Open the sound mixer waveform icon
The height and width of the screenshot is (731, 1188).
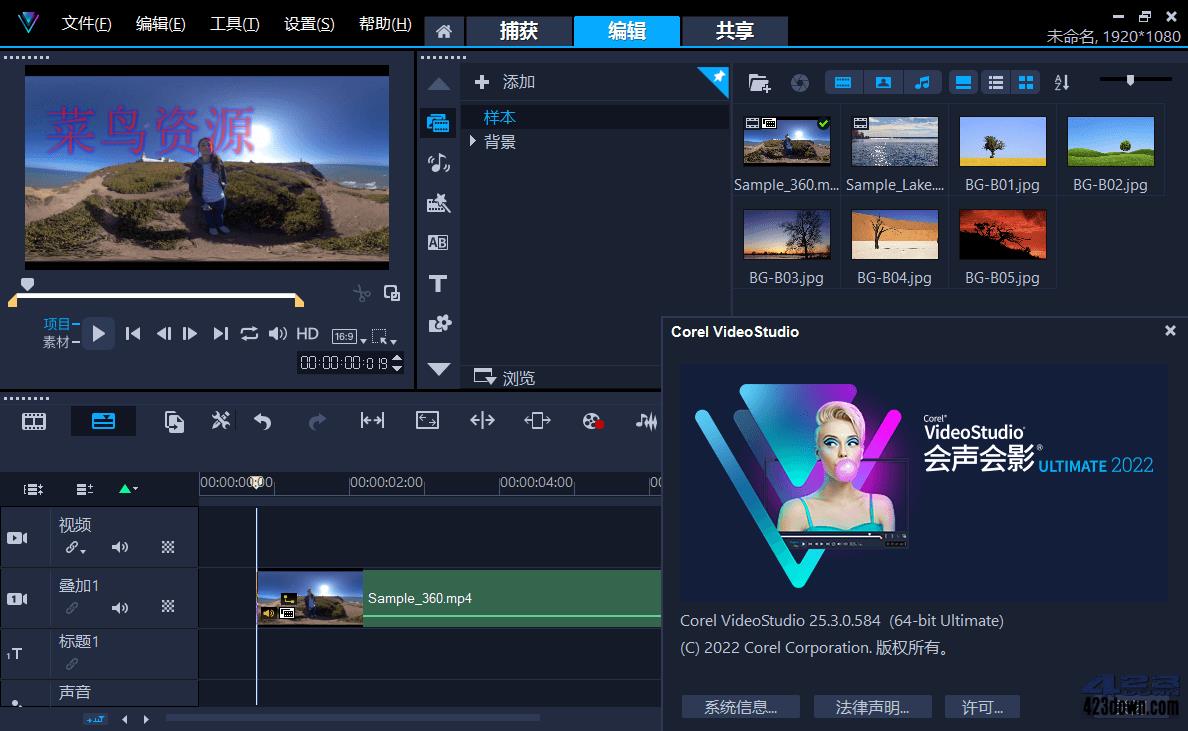[645, 421]
